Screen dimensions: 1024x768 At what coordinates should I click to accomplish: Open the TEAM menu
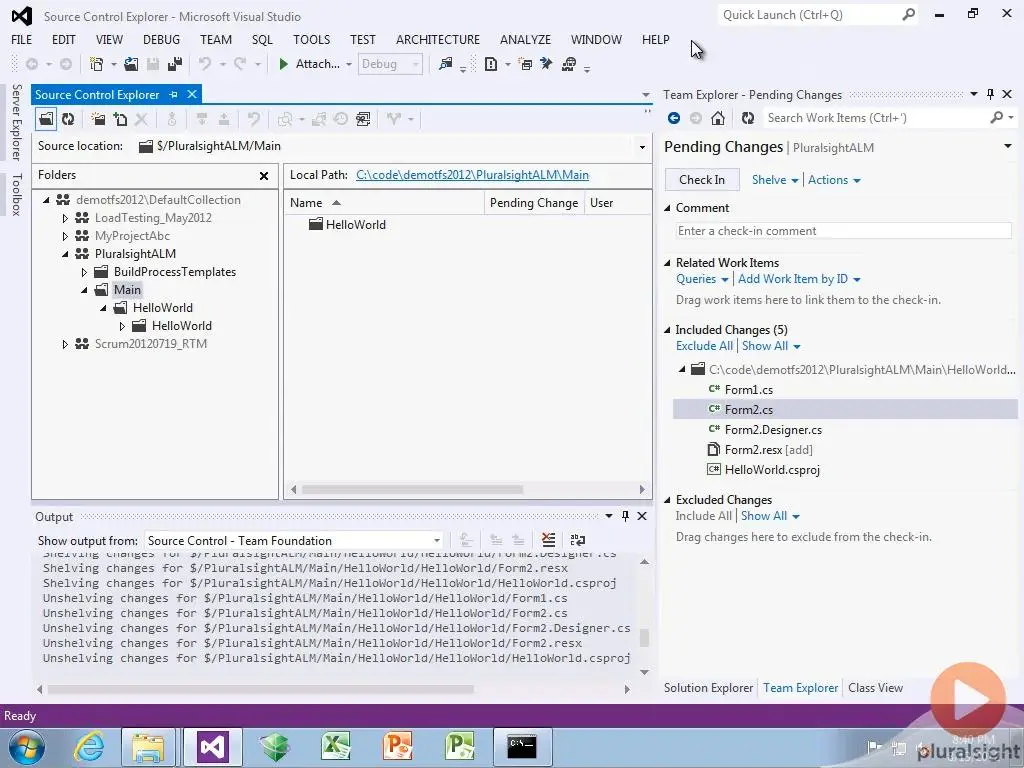click(x=216, y=40)
